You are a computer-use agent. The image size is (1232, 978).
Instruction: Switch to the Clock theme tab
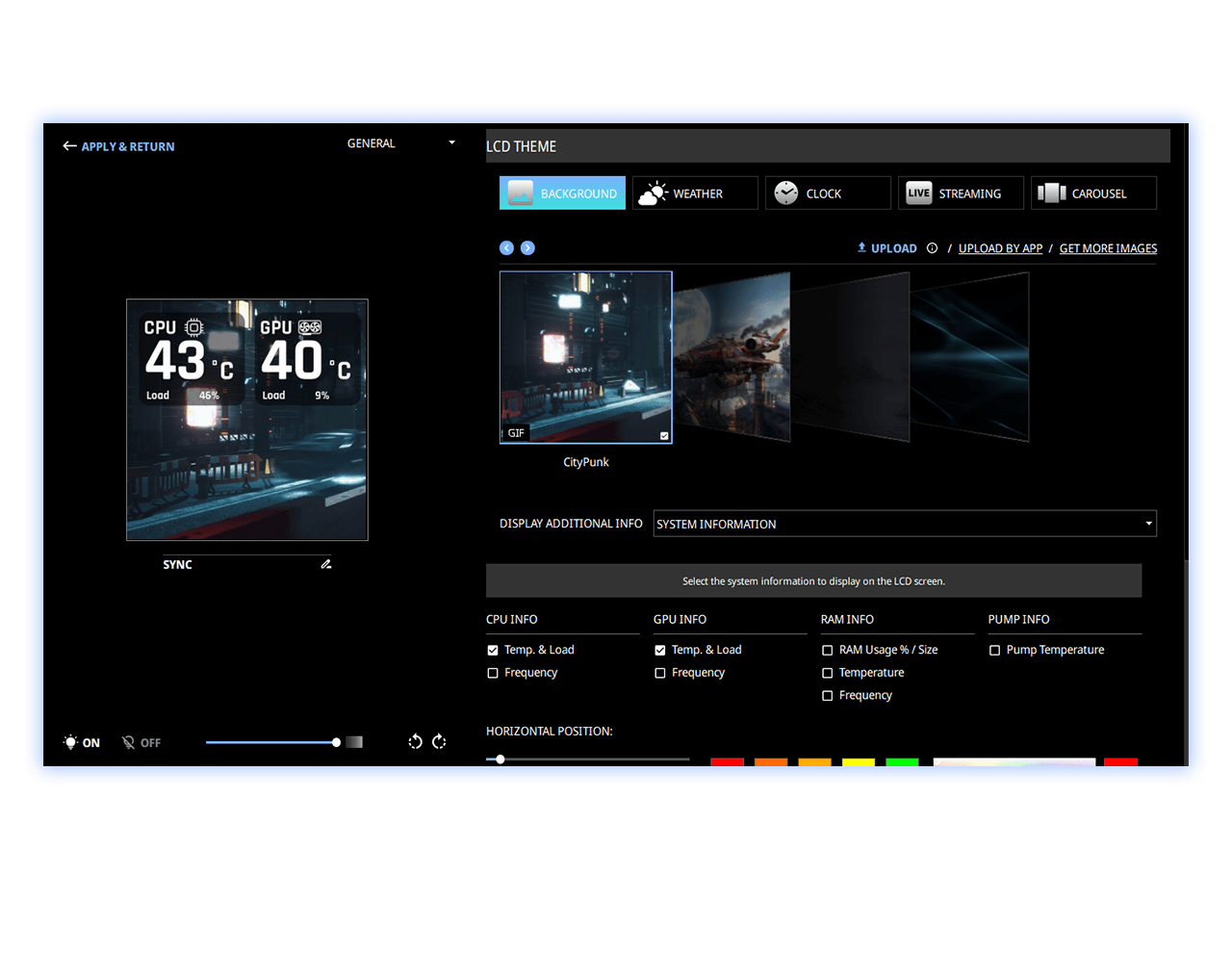pos(828,193)
